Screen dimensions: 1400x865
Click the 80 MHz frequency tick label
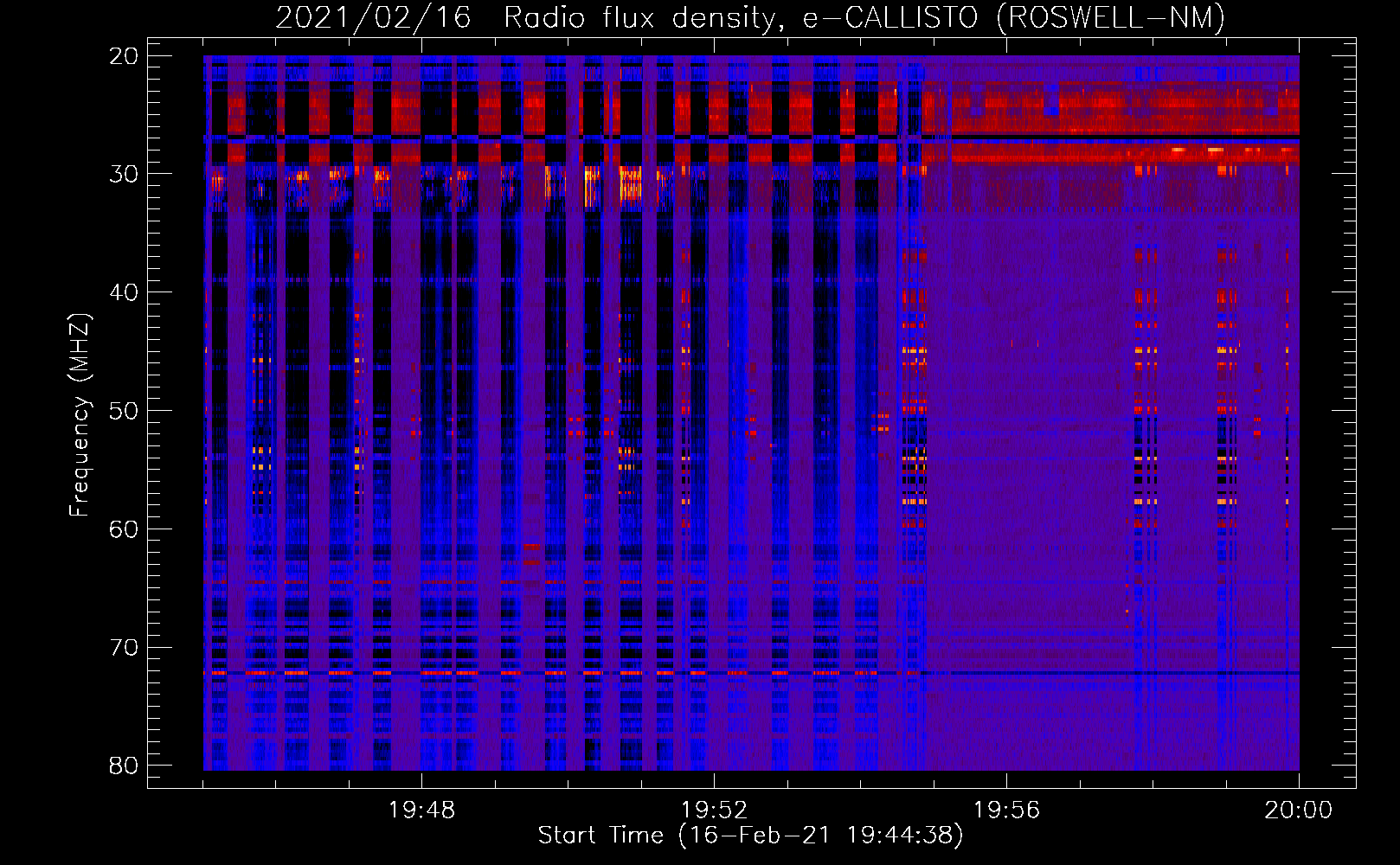(x=124, y=766)
